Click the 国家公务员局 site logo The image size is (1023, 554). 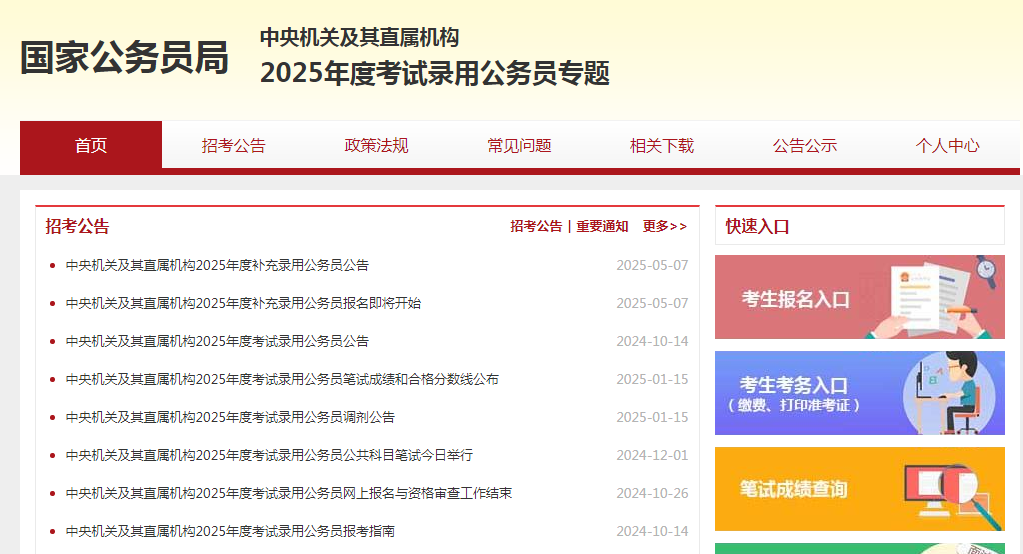(x=125, y=59)
